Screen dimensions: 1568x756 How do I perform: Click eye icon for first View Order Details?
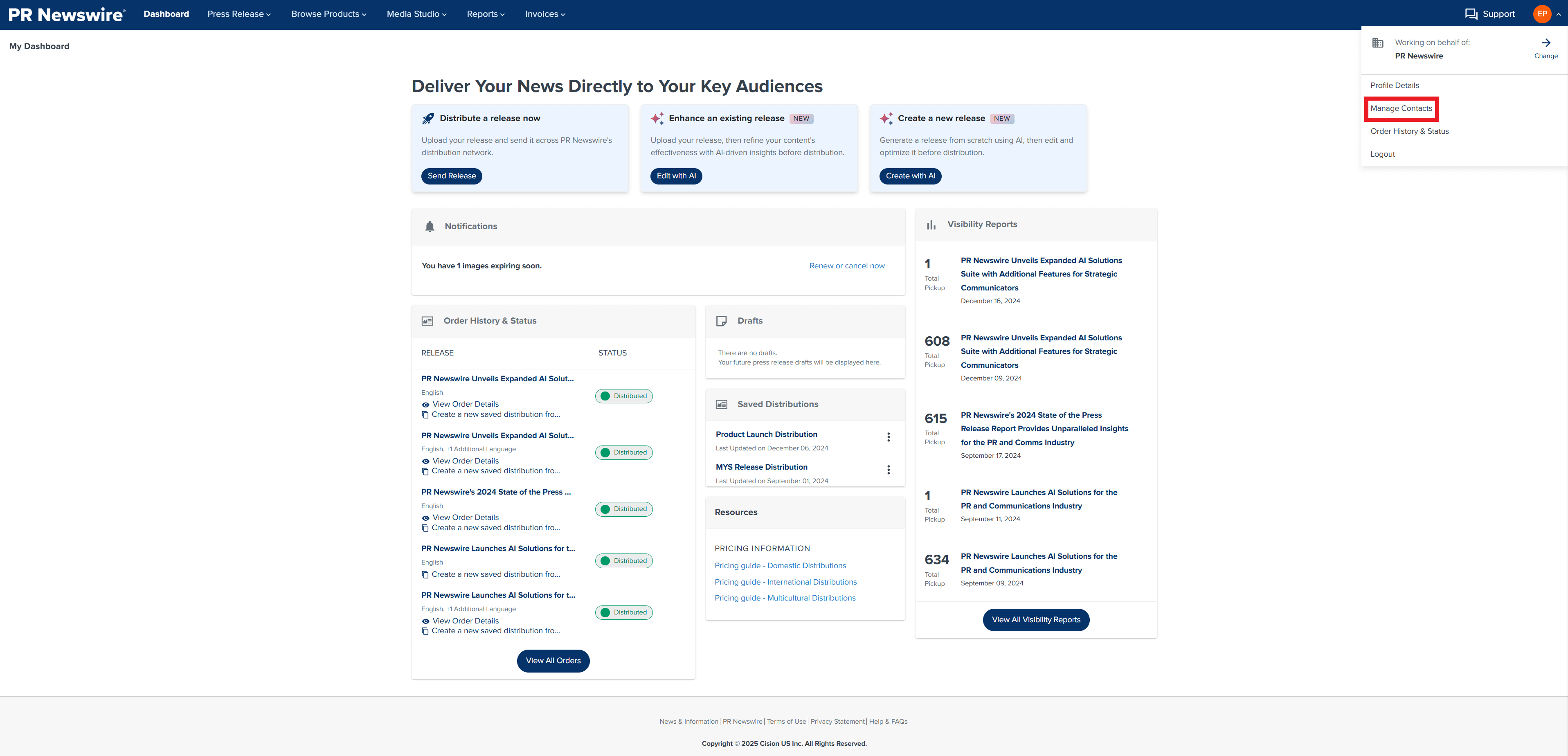pyautogui.click(x=425, y=405)
